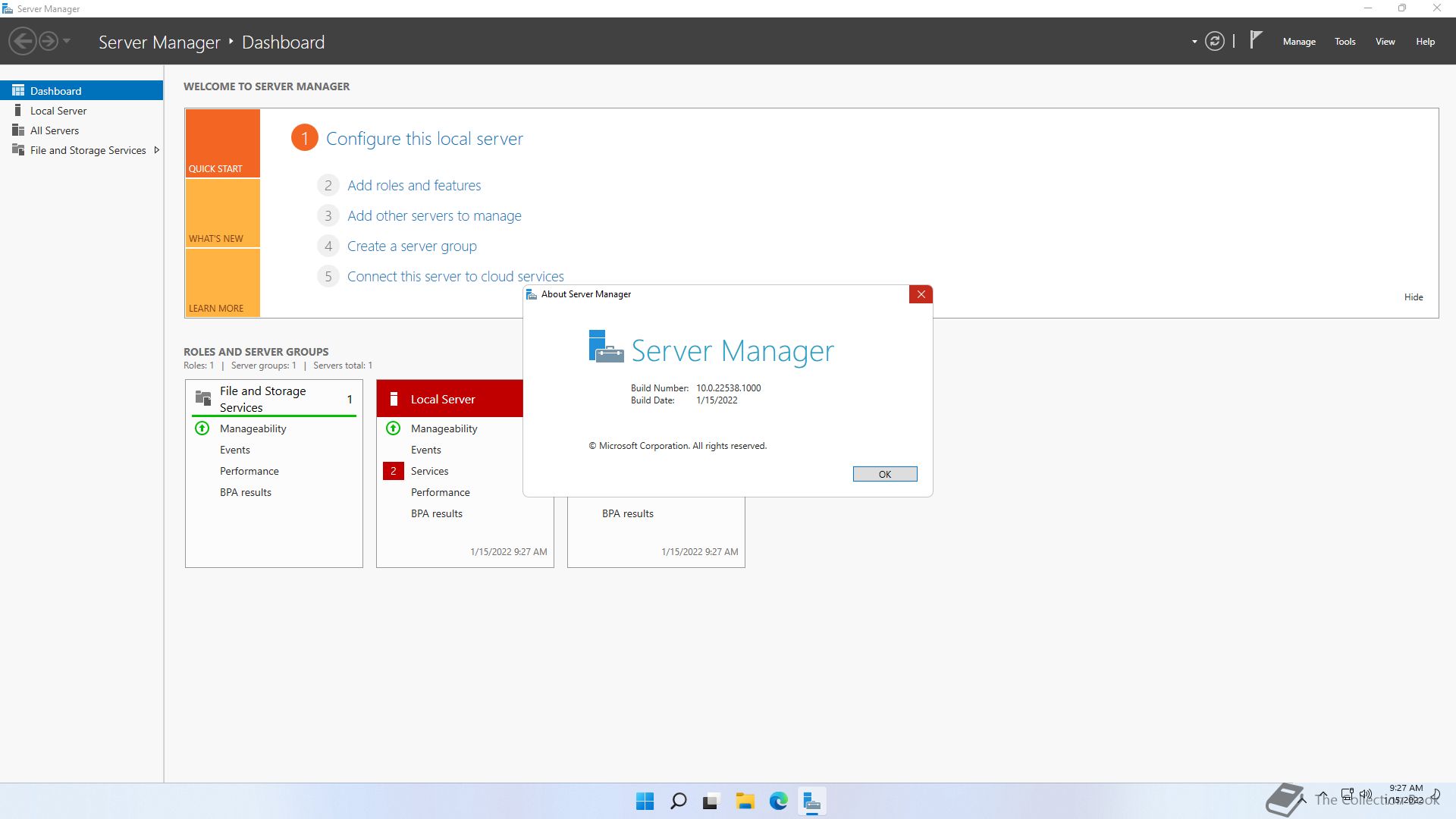This screenshot has height=819, width=1456.
Task: Open Services in Local Server tile
Action: (x=430, y=471)
